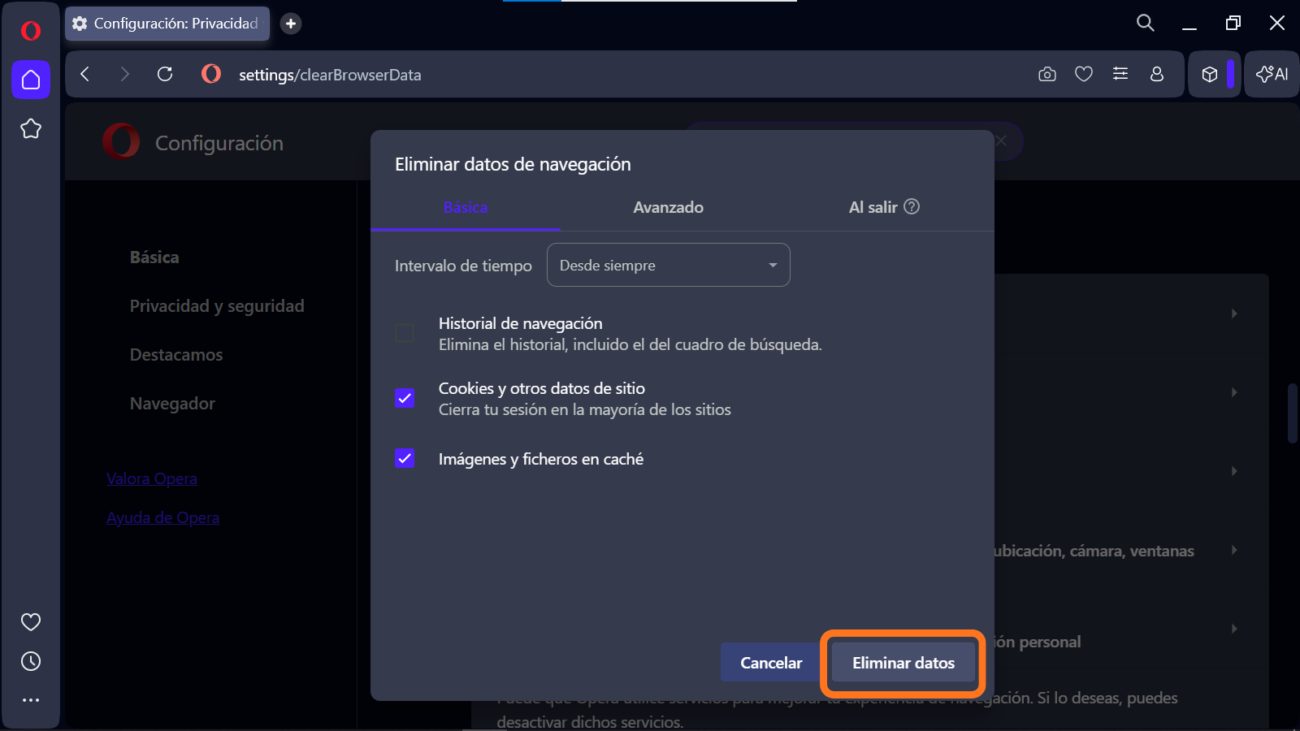Viewport: 1300px width, 731px height.
Task: Click the Eliminar datos button
Action: click(903, 663)
